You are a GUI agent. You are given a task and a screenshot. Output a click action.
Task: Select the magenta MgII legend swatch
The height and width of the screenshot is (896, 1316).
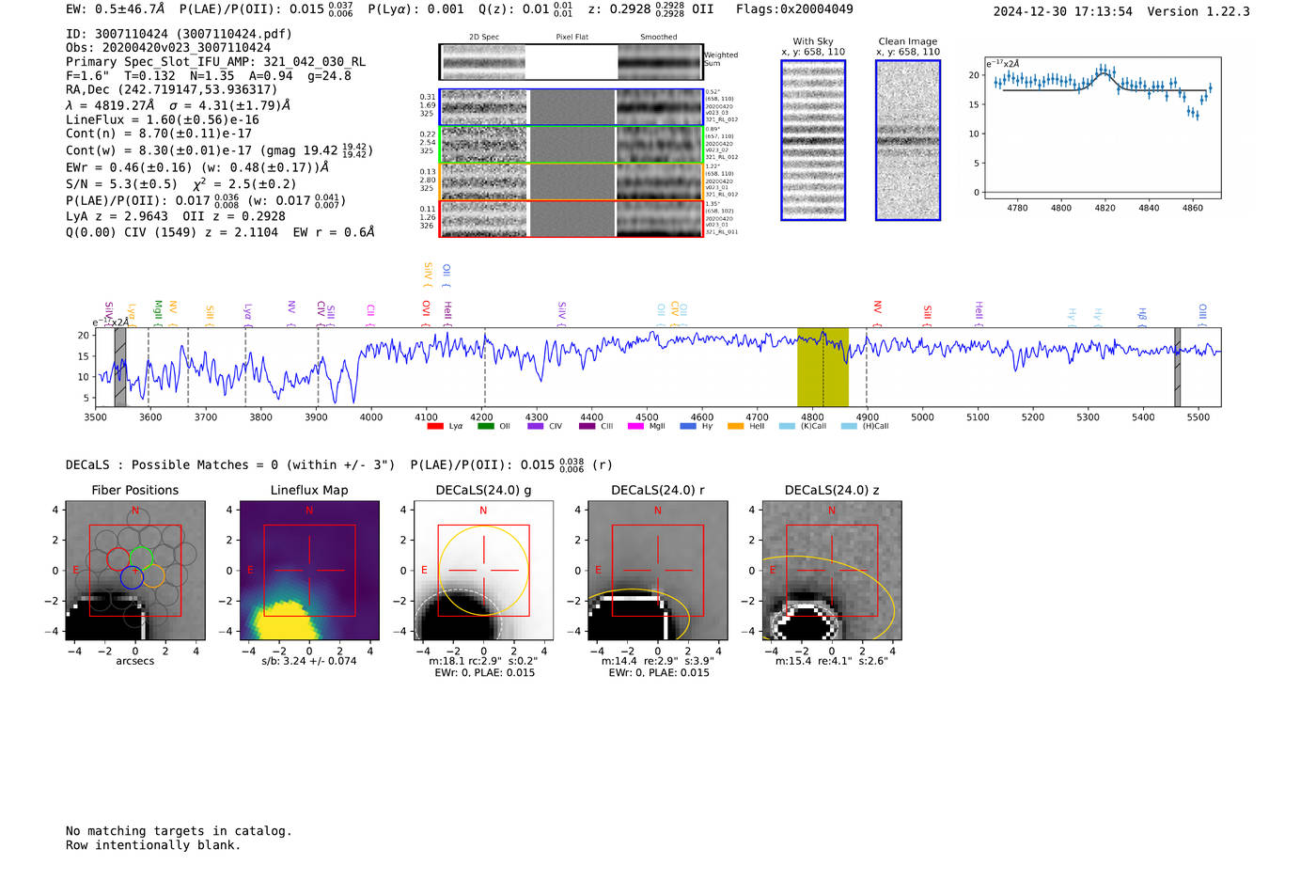[635, 427]
